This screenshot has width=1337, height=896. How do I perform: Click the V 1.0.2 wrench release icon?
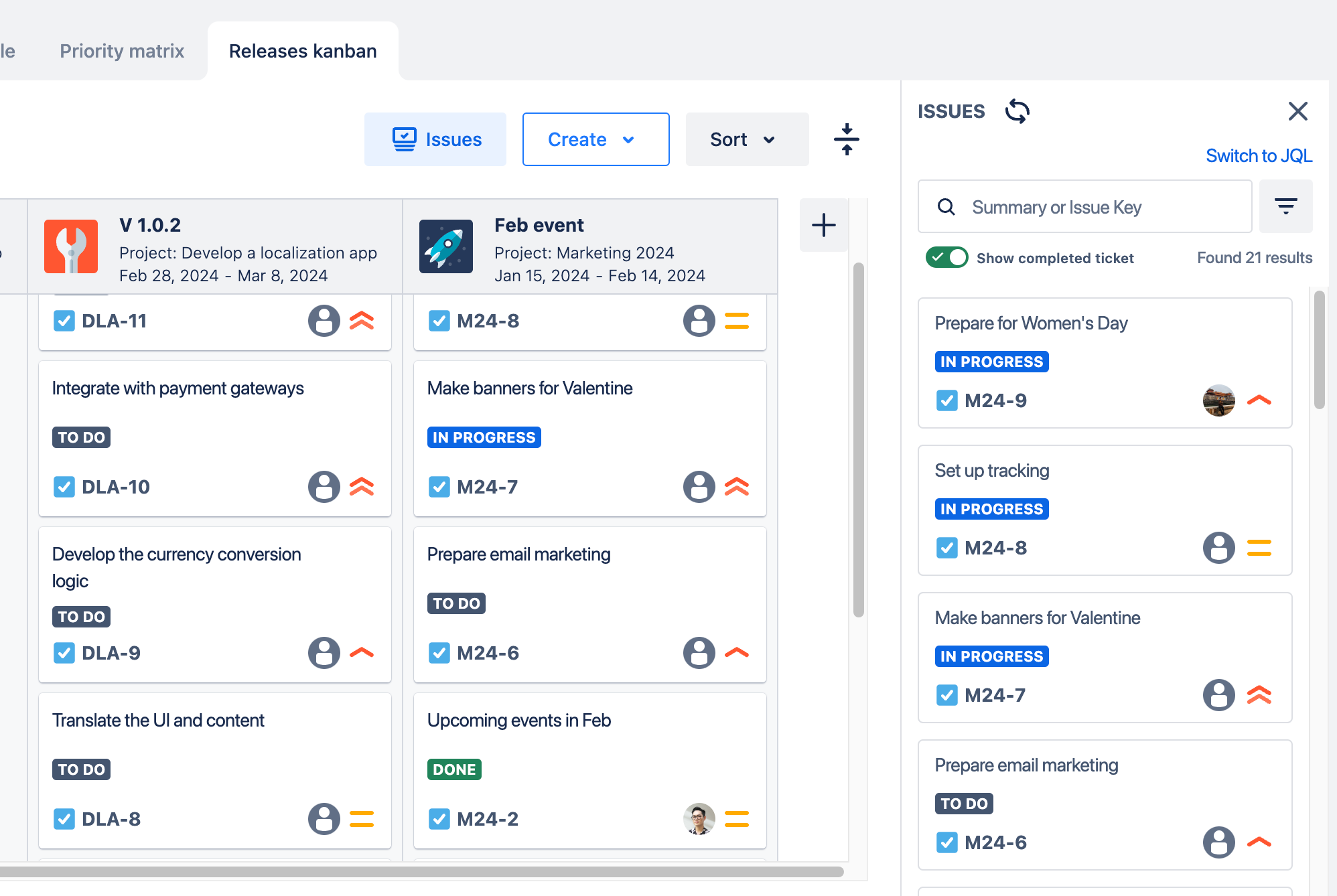(x=71, y=246)
